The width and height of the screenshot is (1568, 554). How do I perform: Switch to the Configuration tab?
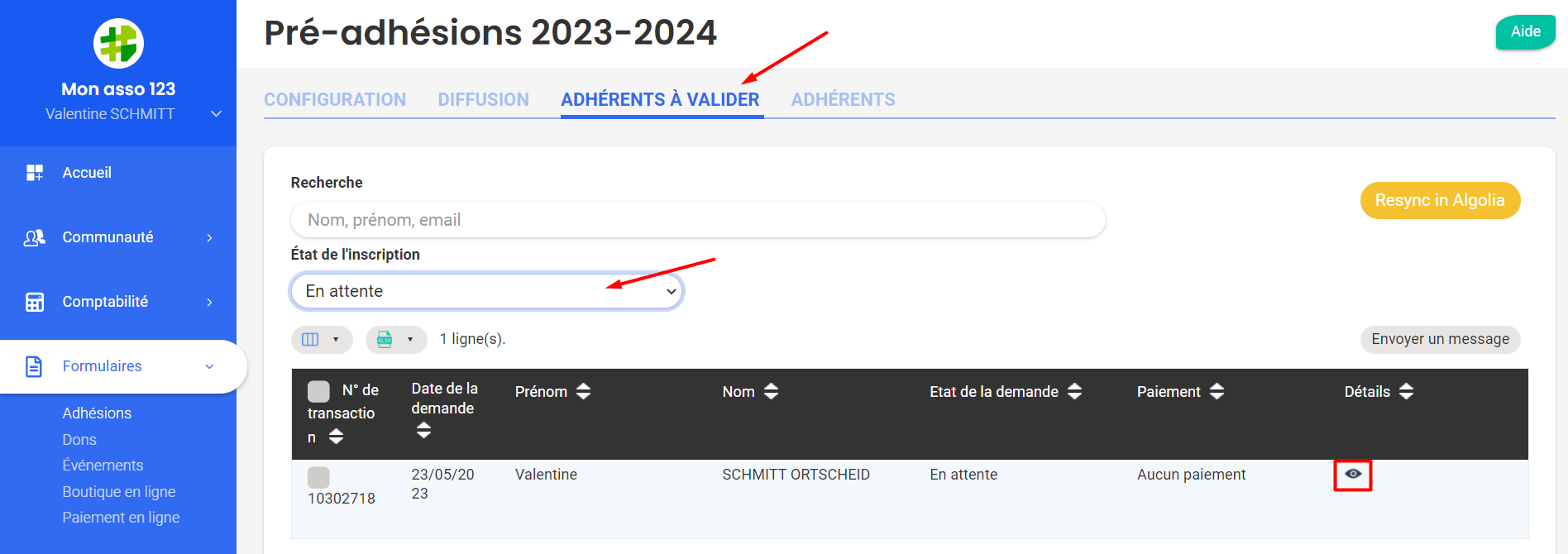coord(335,100)
